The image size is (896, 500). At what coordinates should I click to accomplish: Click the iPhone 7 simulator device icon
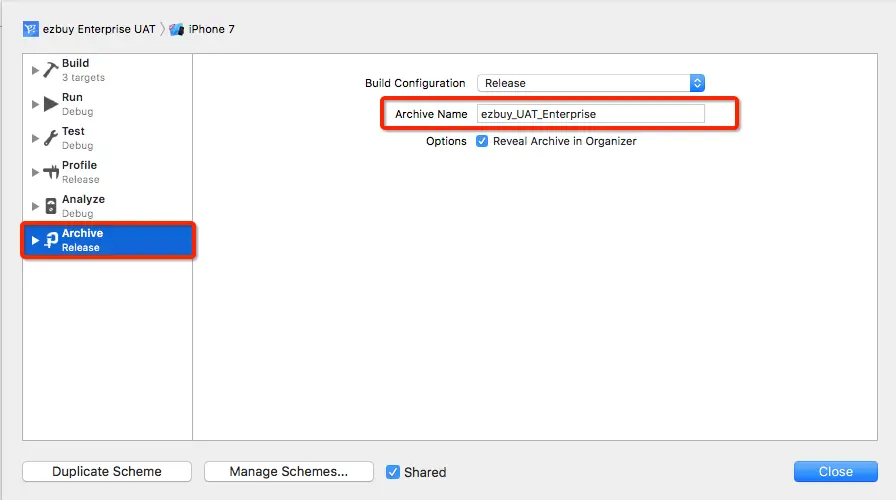point(176,29)
